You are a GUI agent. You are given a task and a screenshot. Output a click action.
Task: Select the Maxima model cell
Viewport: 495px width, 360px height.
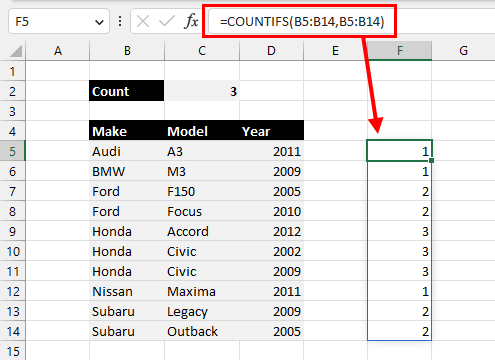click(x=202, y=291)
